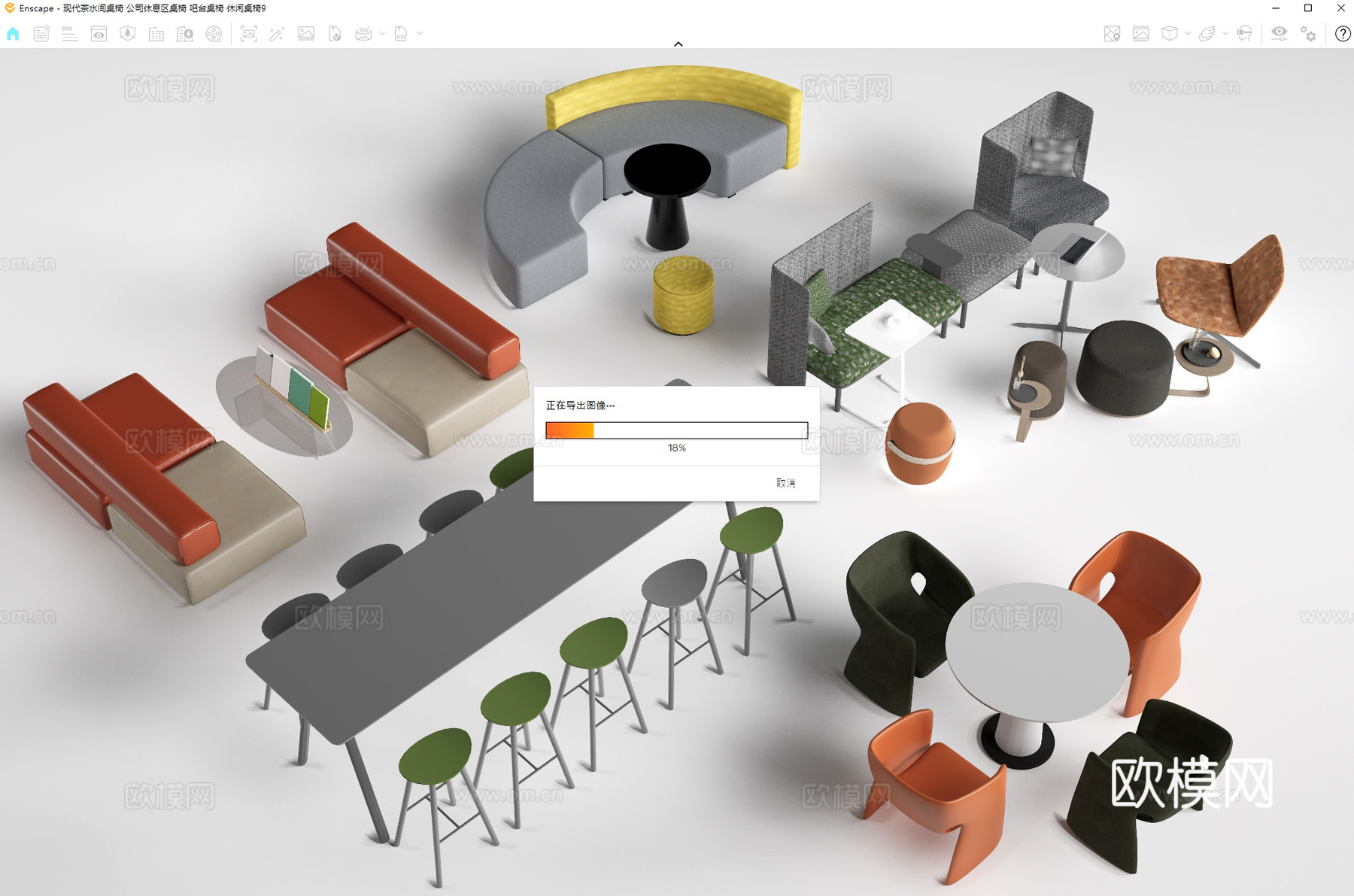Image resolution: width=1354 pixels, height=896 pixels.
Task: Click the manage views window-eye icon
Action: point(99,34)
